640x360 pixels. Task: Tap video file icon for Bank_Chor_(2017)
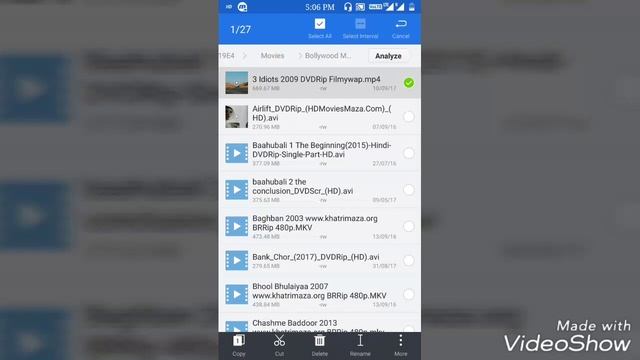click(237, 260)
